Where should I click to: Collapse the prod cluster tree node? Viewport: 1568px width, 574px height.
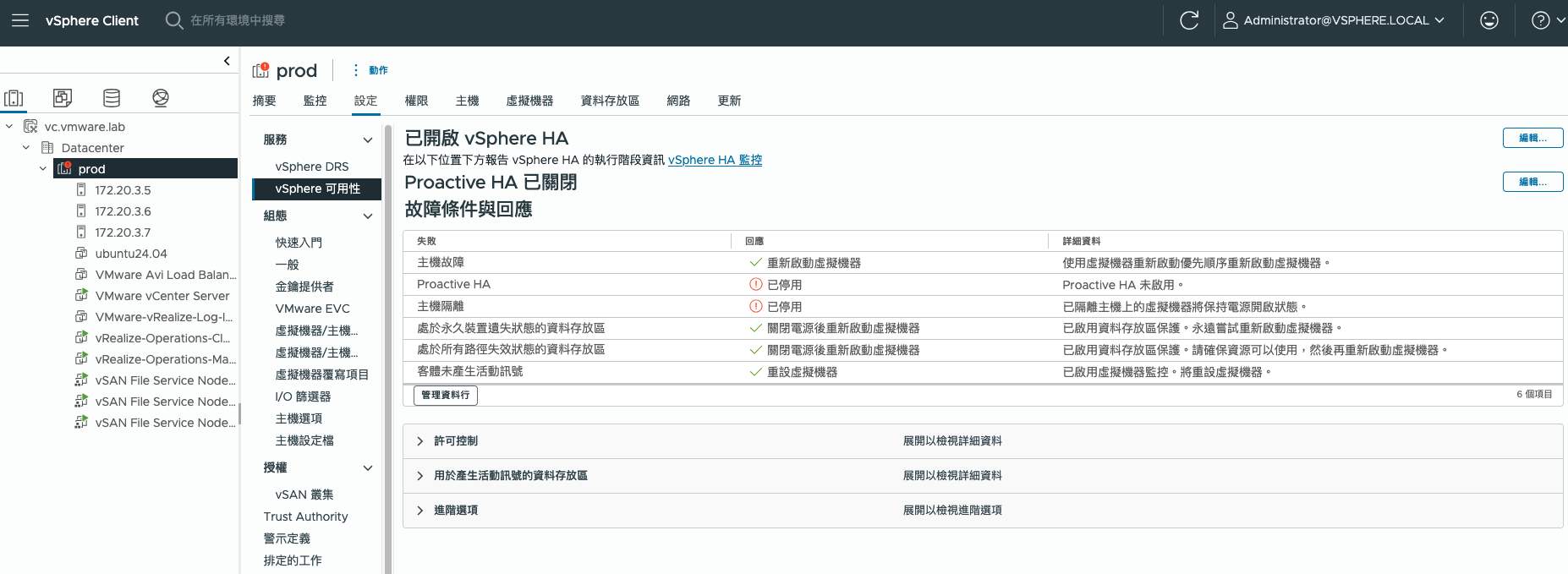point(43,169)
